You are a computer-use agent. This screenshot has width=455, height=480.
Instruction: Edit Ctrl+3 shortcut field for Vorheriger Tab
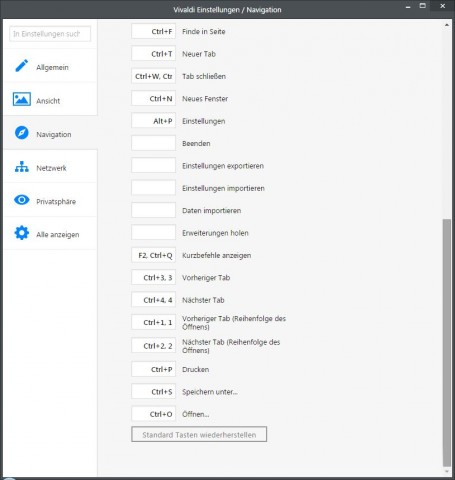[153, 278]
